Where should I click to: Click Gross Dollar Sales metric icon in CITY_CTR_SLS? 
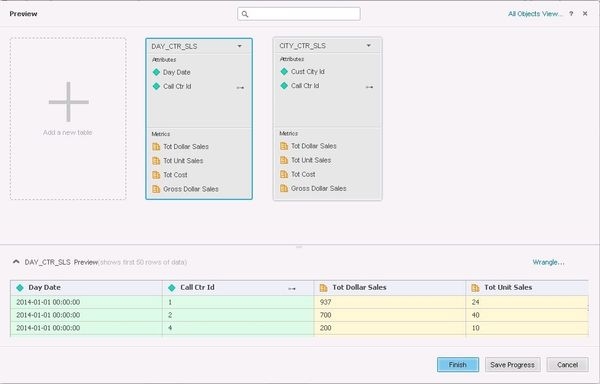pos(284,188)
